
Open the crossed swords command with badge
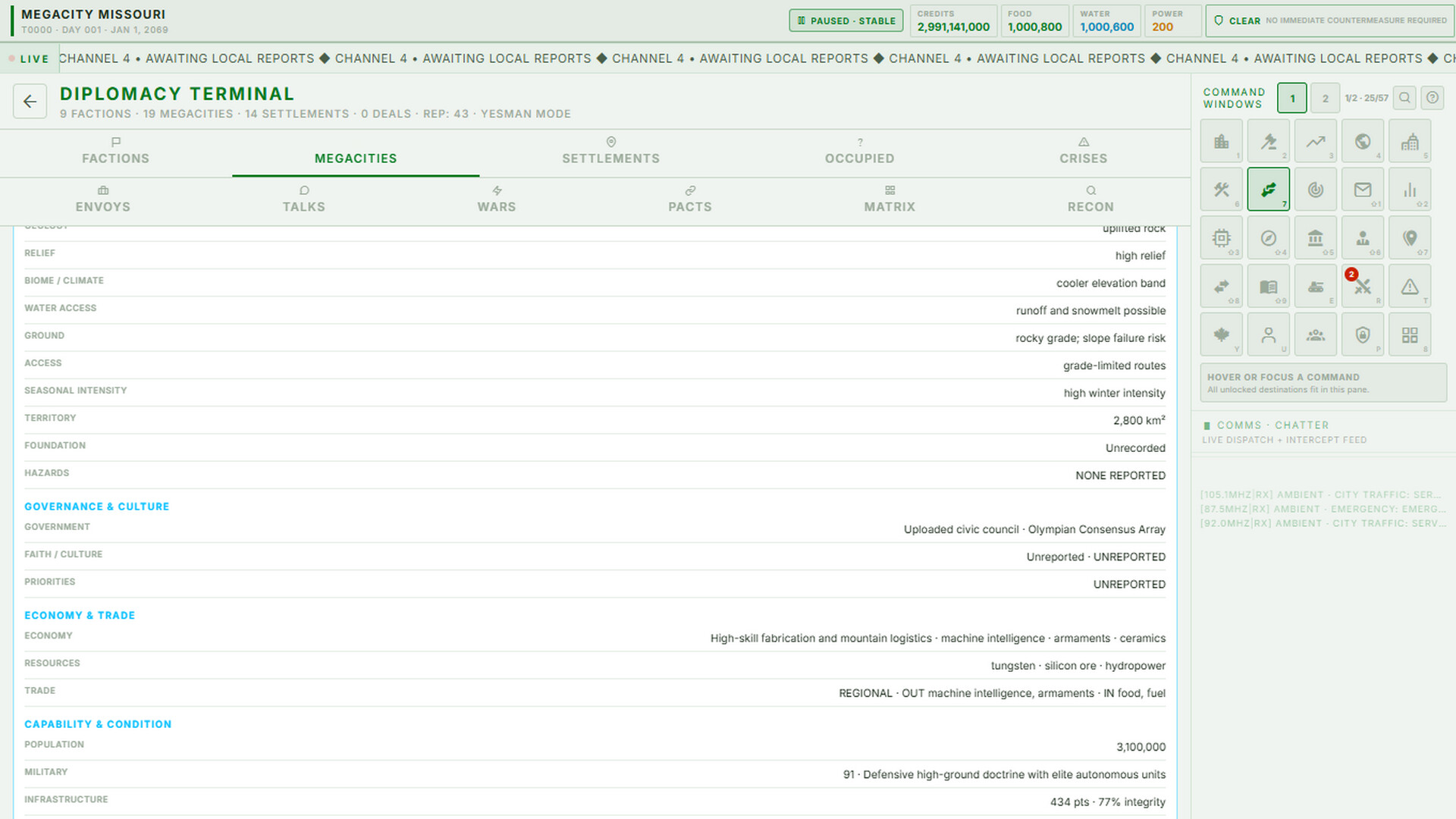coord(1362,287)
